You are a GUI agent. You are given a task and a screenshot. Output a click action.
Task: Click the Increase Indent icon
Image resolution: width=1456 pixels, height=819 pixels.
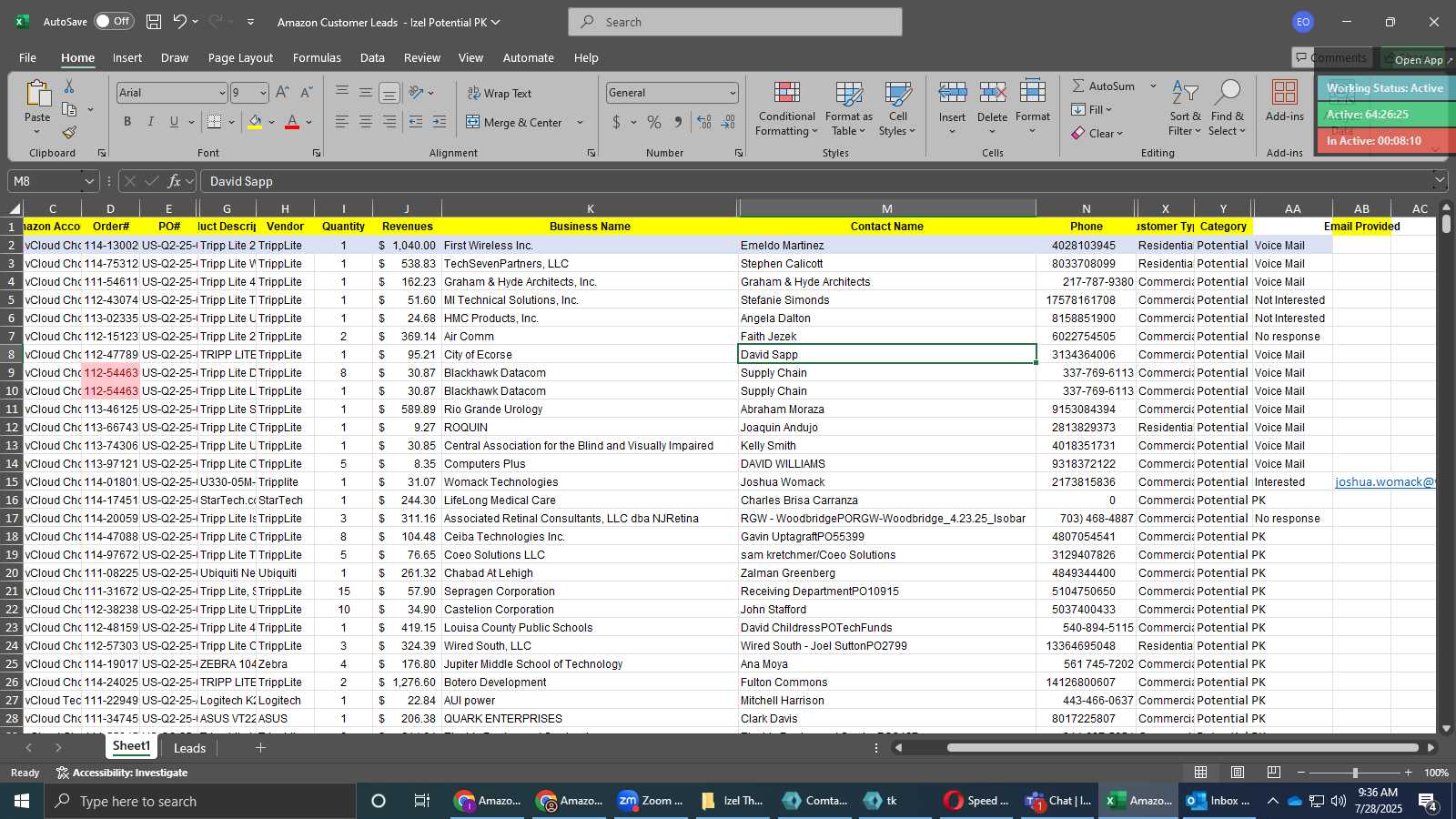tap(440, 122)
